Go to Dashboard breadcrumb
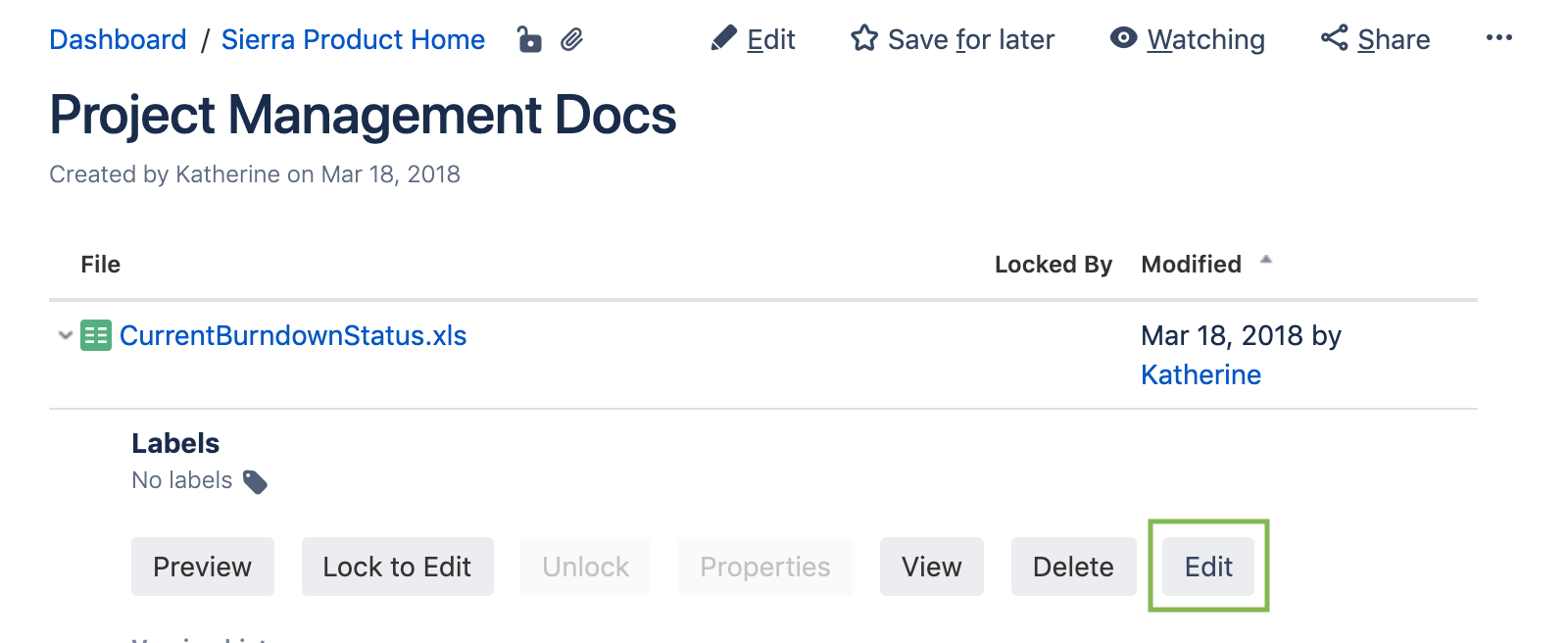 118,39
